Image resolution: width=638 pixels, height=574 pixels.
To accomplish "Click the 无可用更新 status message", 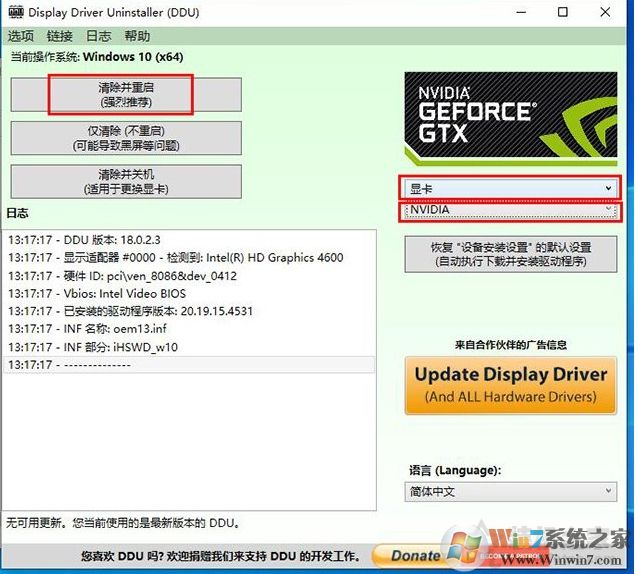I will 122,523.
